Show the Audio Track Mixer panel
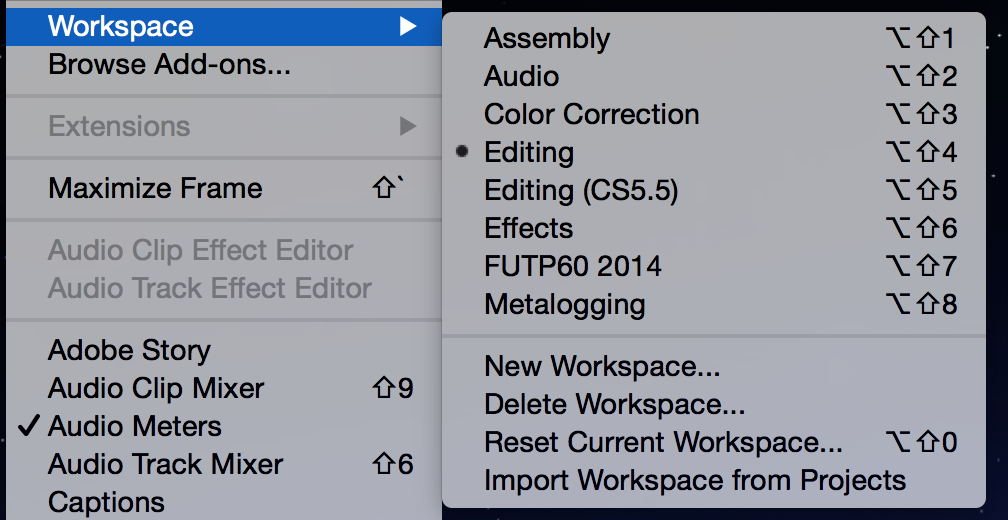 [x=224, y=464]
